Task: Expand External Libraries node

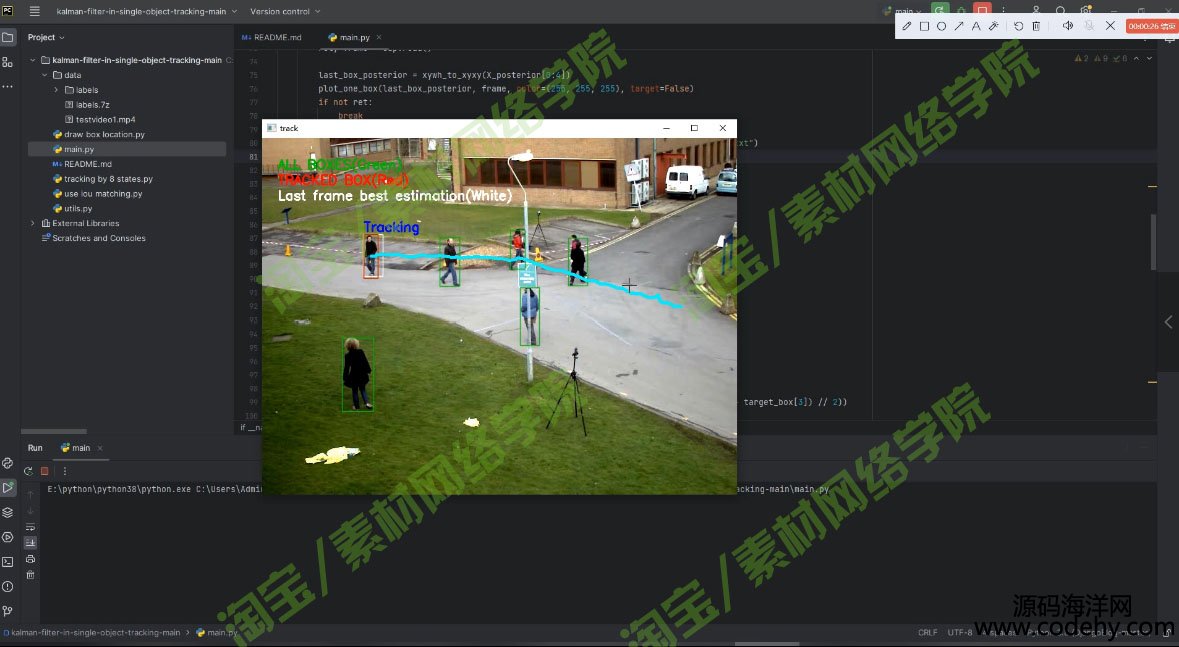Action: pos(32,223)
